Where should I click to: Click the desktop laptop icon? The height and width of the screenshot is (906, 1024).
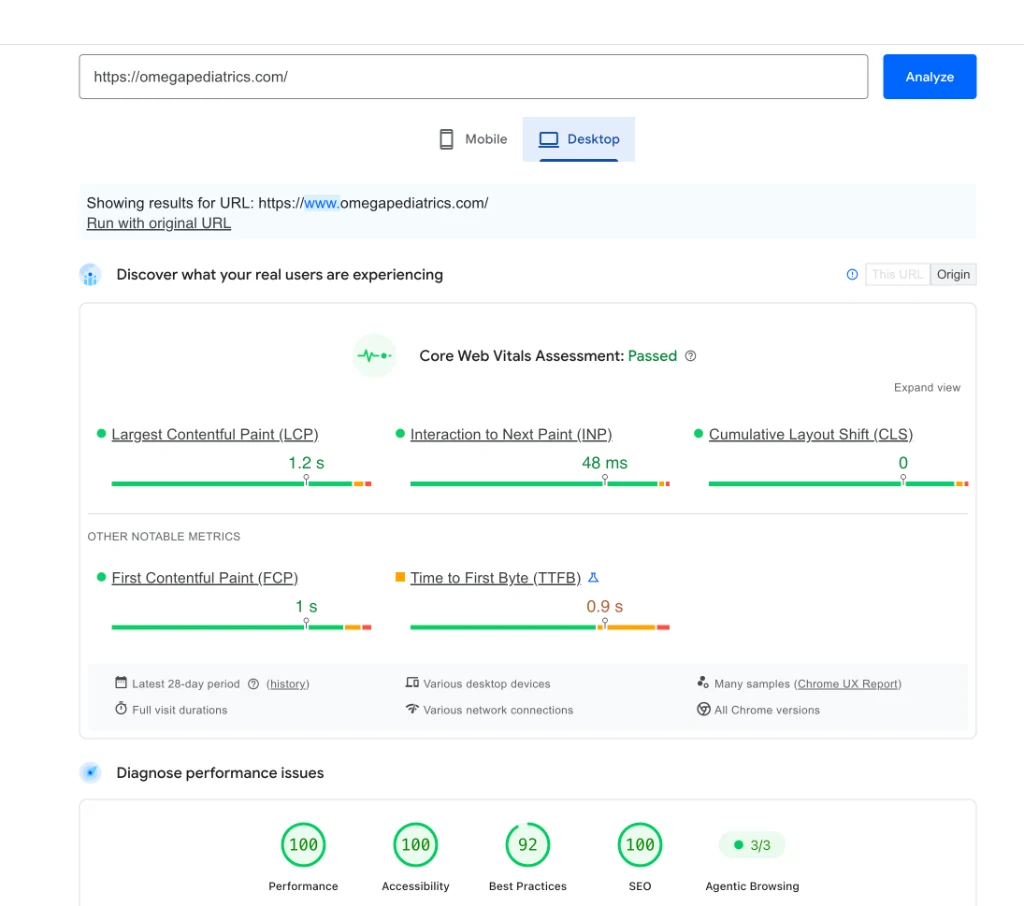tap(549, 139)
